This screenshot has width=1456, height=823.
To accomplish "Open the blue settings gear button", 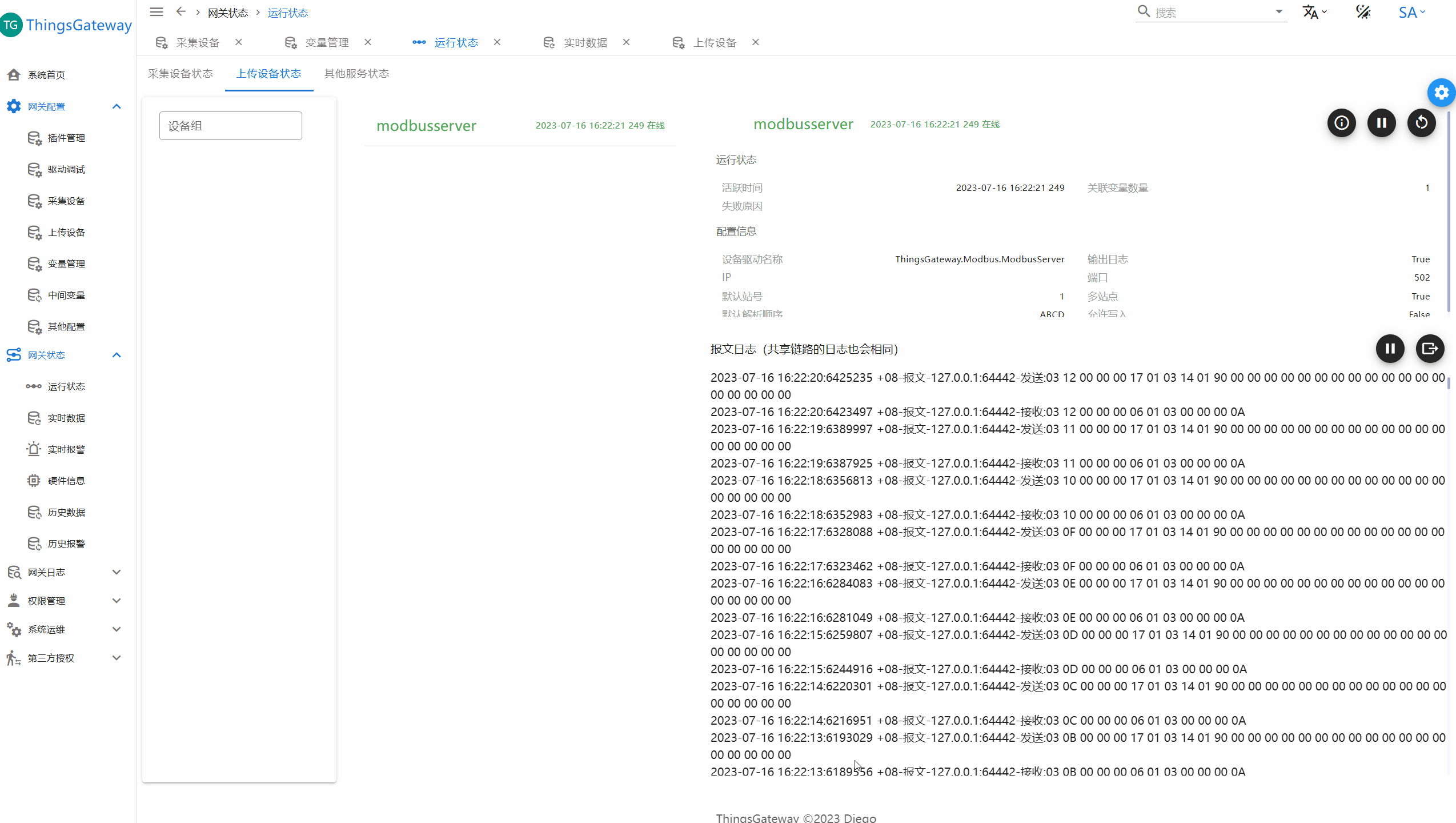I will [1441, 93].
